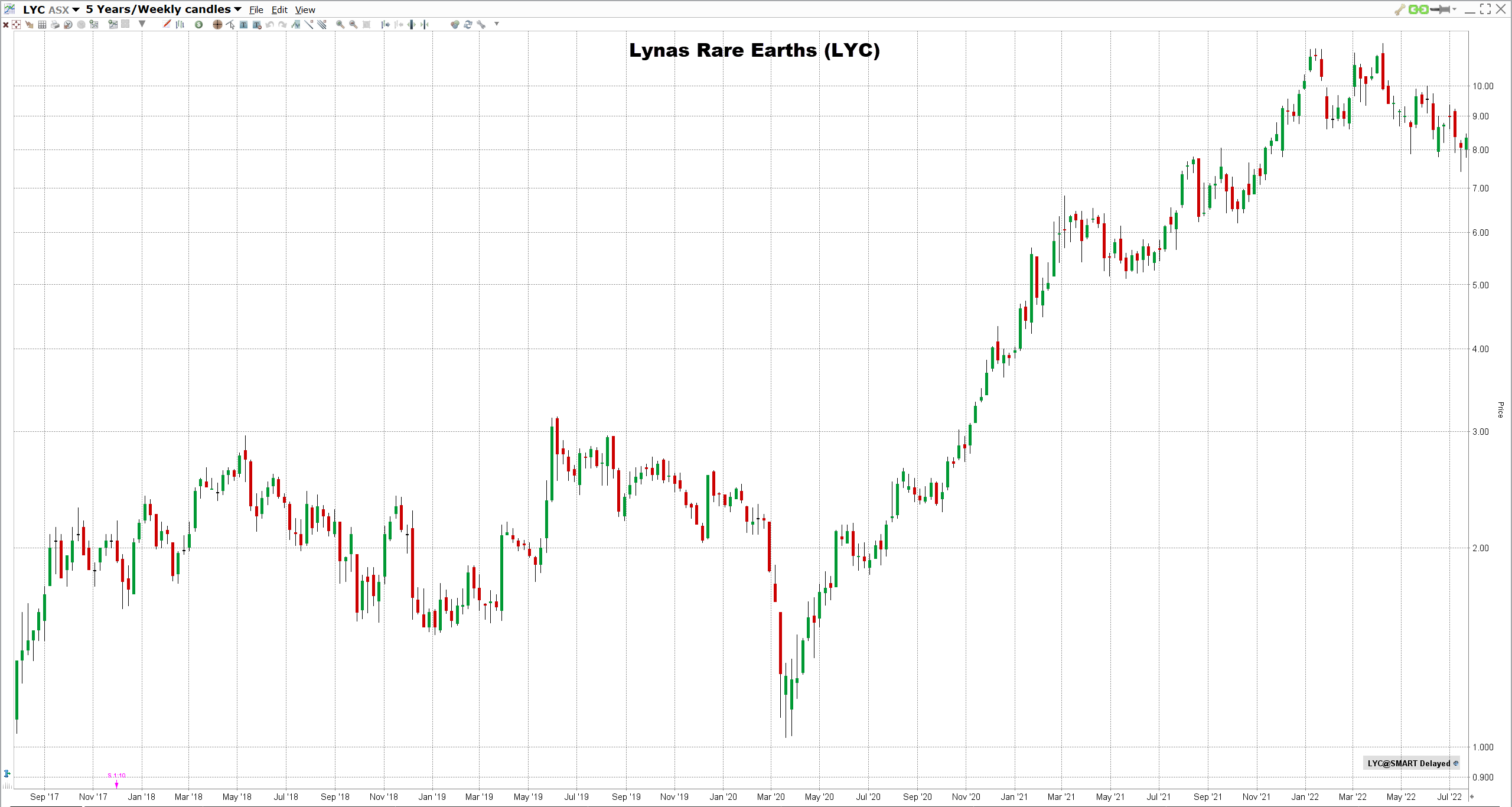Click the undo arrow icon

[x=269, y=24]
